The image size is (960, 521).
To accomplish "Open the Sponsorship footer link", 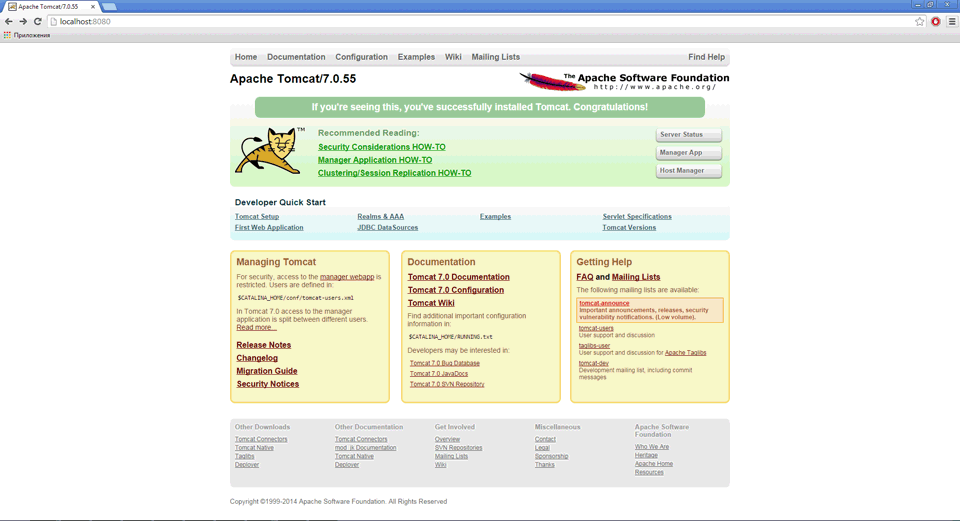I will [552, 457].
